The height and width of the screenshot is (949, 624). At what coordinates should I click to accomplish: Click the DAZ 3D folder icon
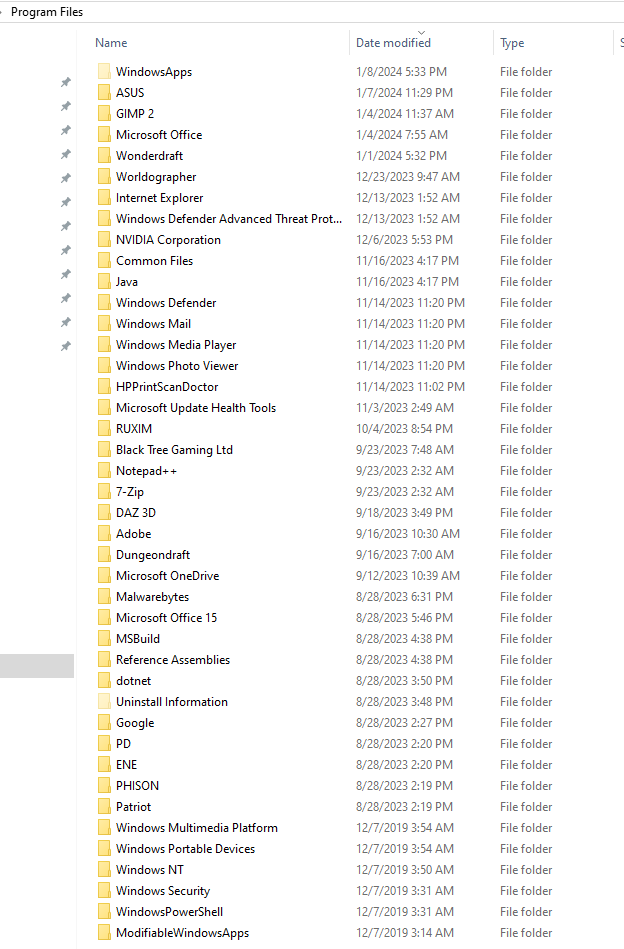[x=104, y=513]
